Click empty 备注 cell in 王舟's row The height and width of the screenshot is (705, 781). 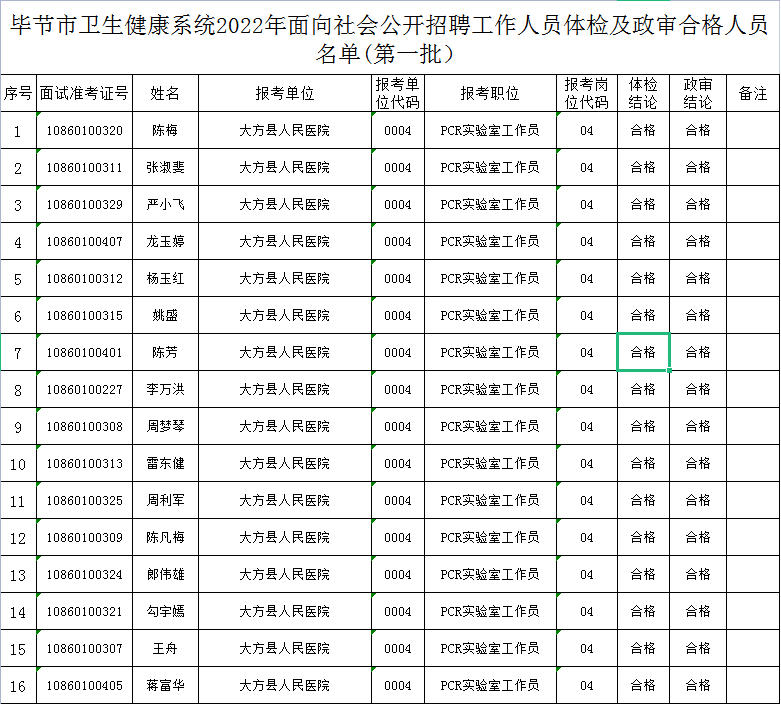[x=753, y=648]
